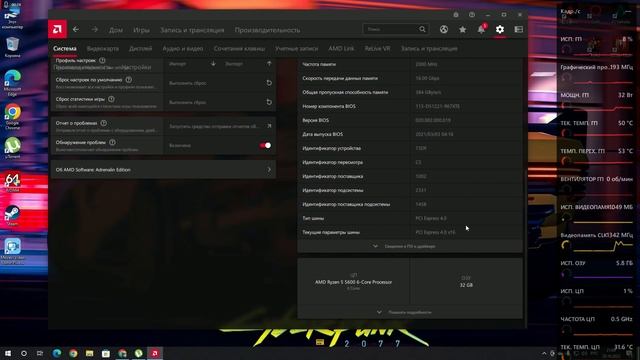Screen dimensions: 640x360
Task: Click the search input field
Action: (391, 29)
